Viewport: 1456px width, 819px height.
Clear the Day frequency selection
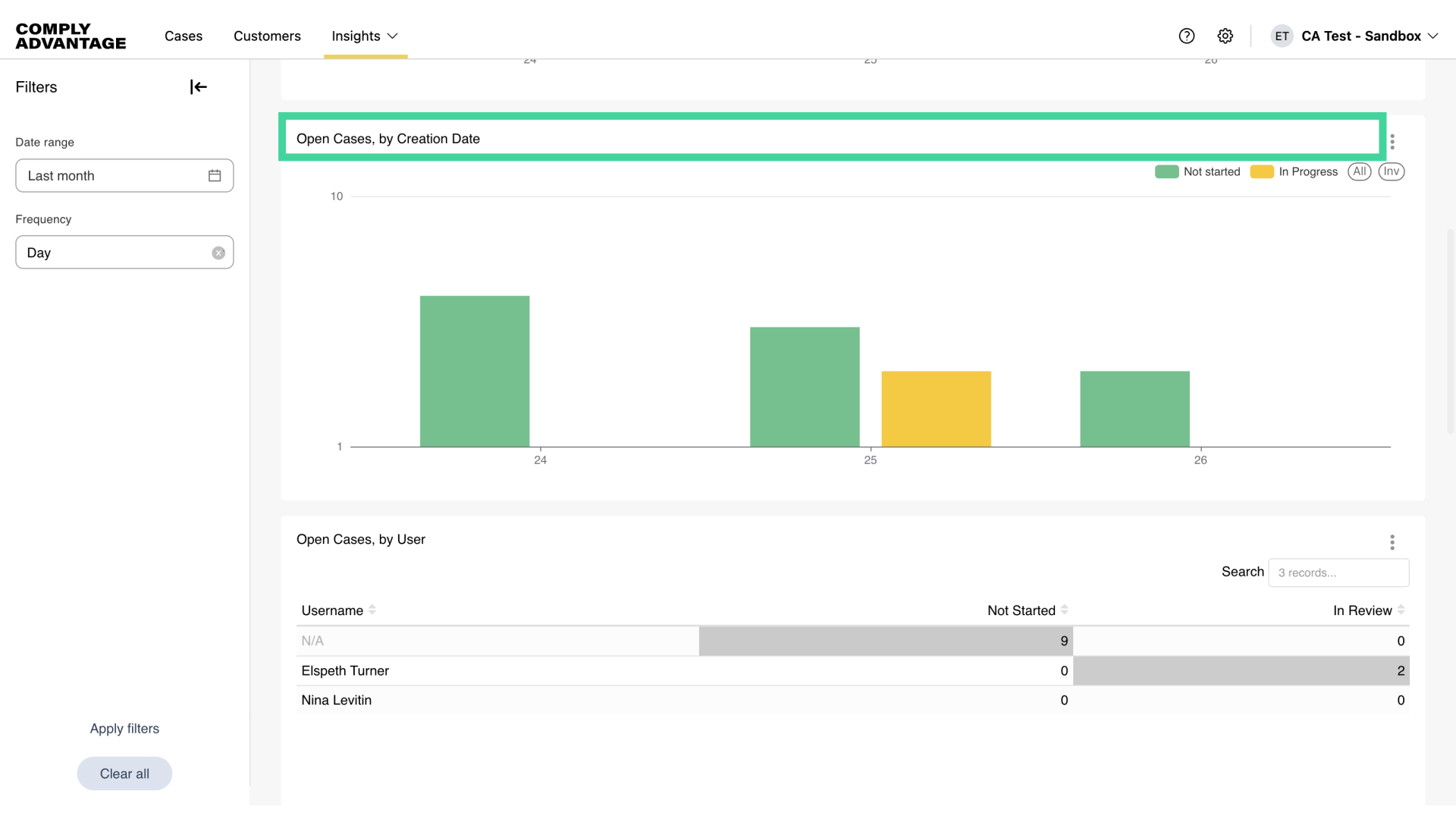pos(218,253)
